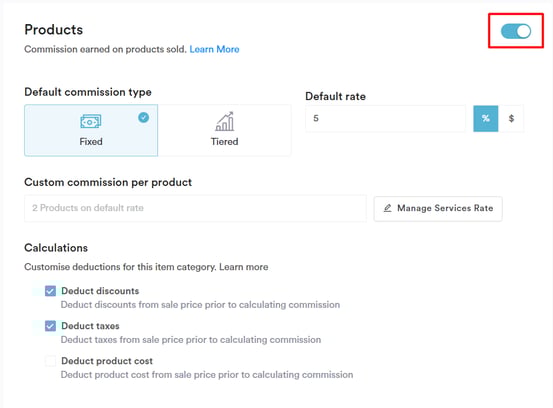Select the Tiered commission chart icon
Image resolution: width=553 pixels, height=408 pixels.
point(225,121)
